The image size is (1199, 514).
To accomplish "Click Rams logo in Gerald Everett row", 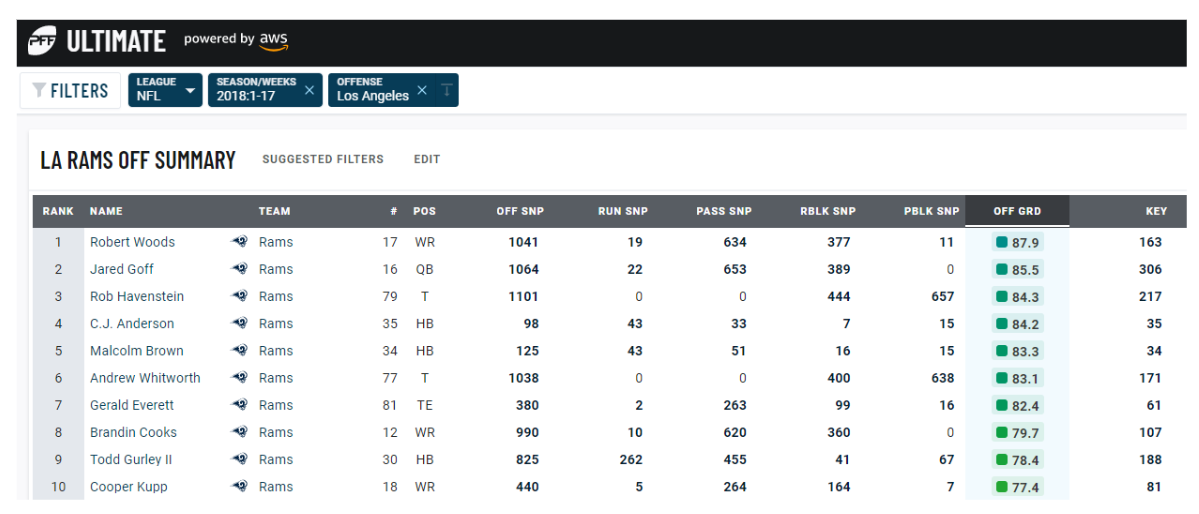I will tap(239, 405).
